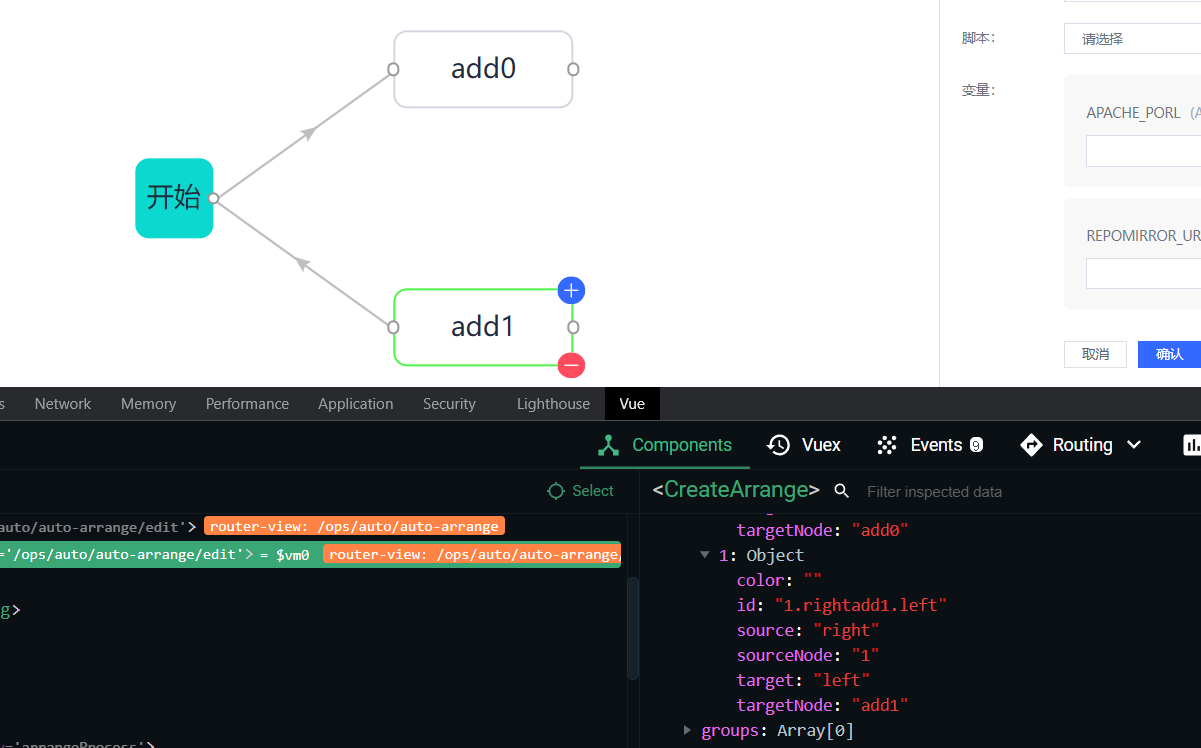Screen dimensions: 1201x748
Task: Click the Select component button
Action: tap(581, 491)
